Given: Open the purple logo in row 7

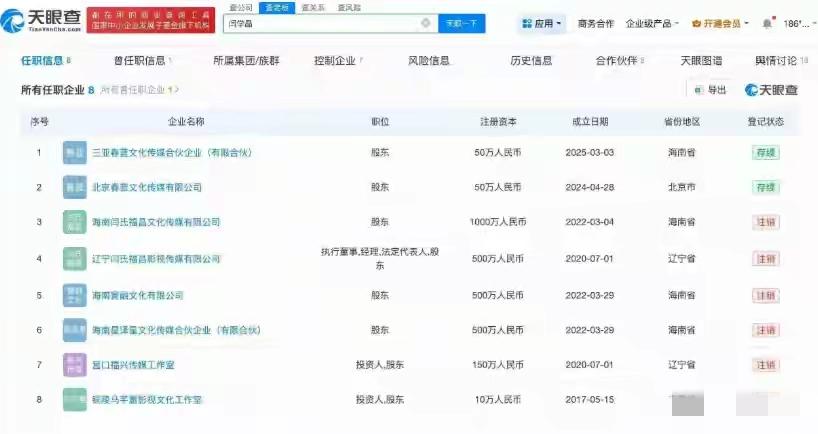Looking at the screenshot, I should tap(75, 365).
